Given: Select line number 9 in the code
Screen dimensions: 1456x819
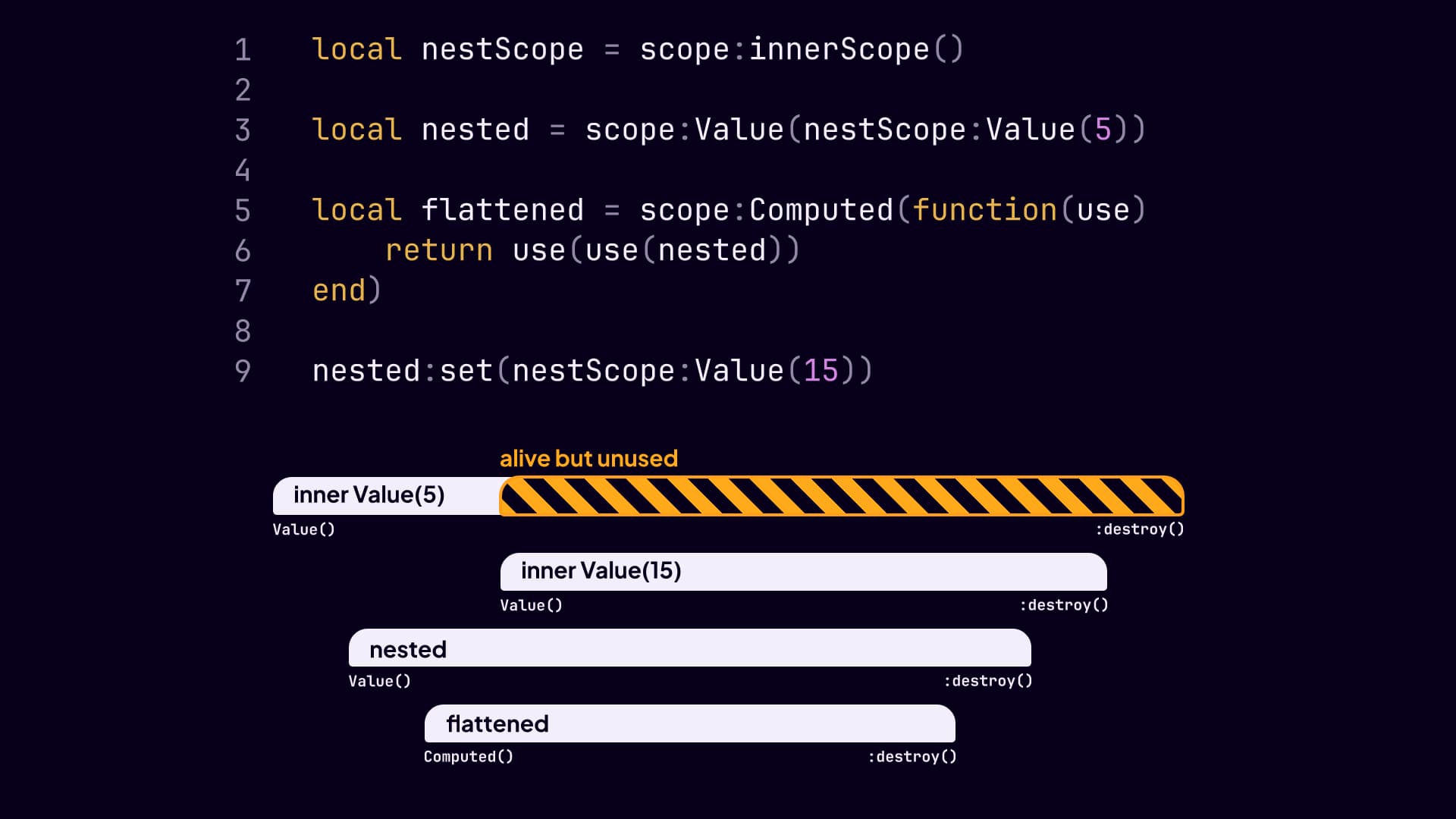Looking at the screenshot, I should (243, 370).
